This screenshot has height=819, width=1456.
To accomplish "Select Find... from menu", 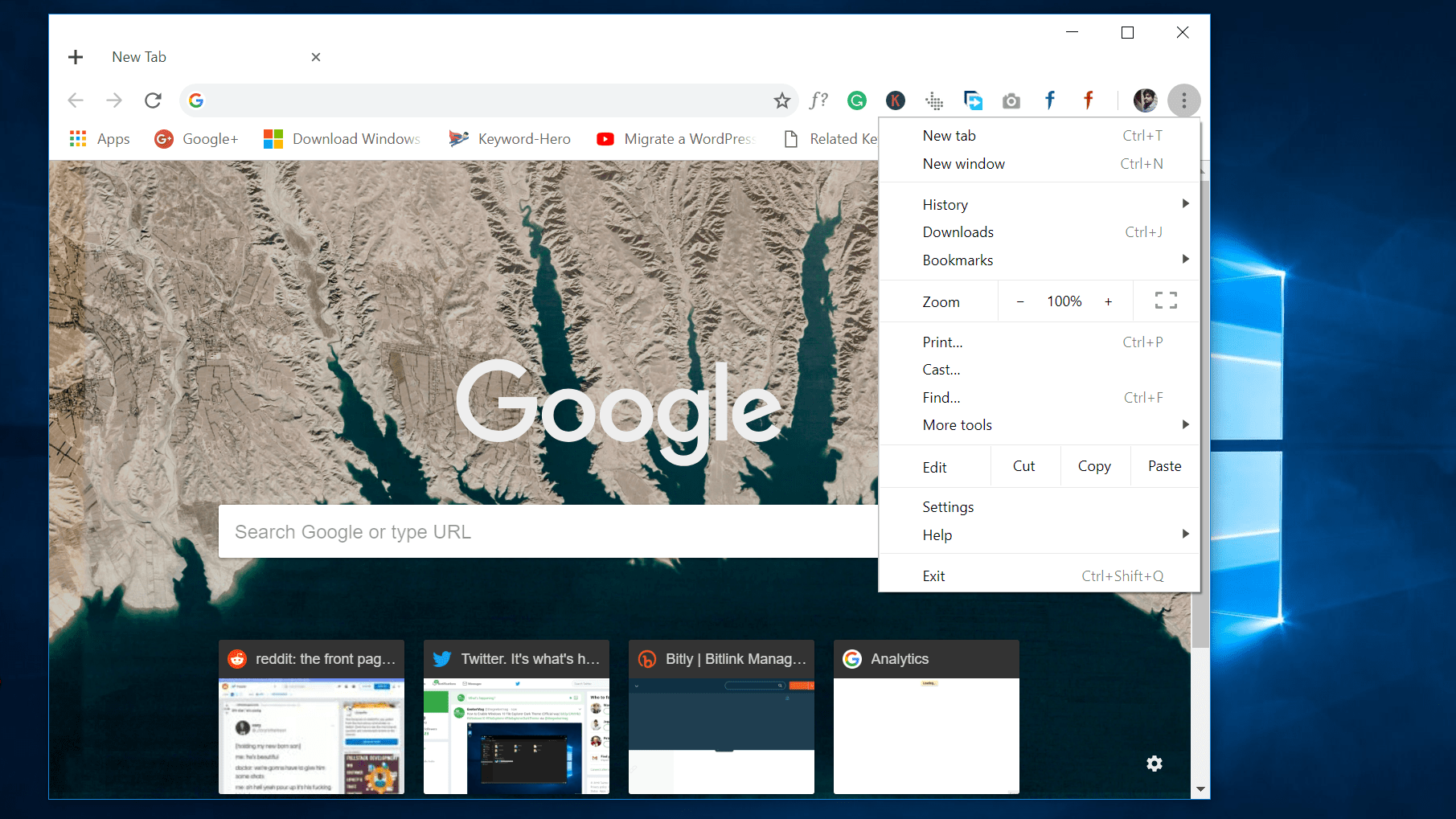I will (x=1040, y=398).
